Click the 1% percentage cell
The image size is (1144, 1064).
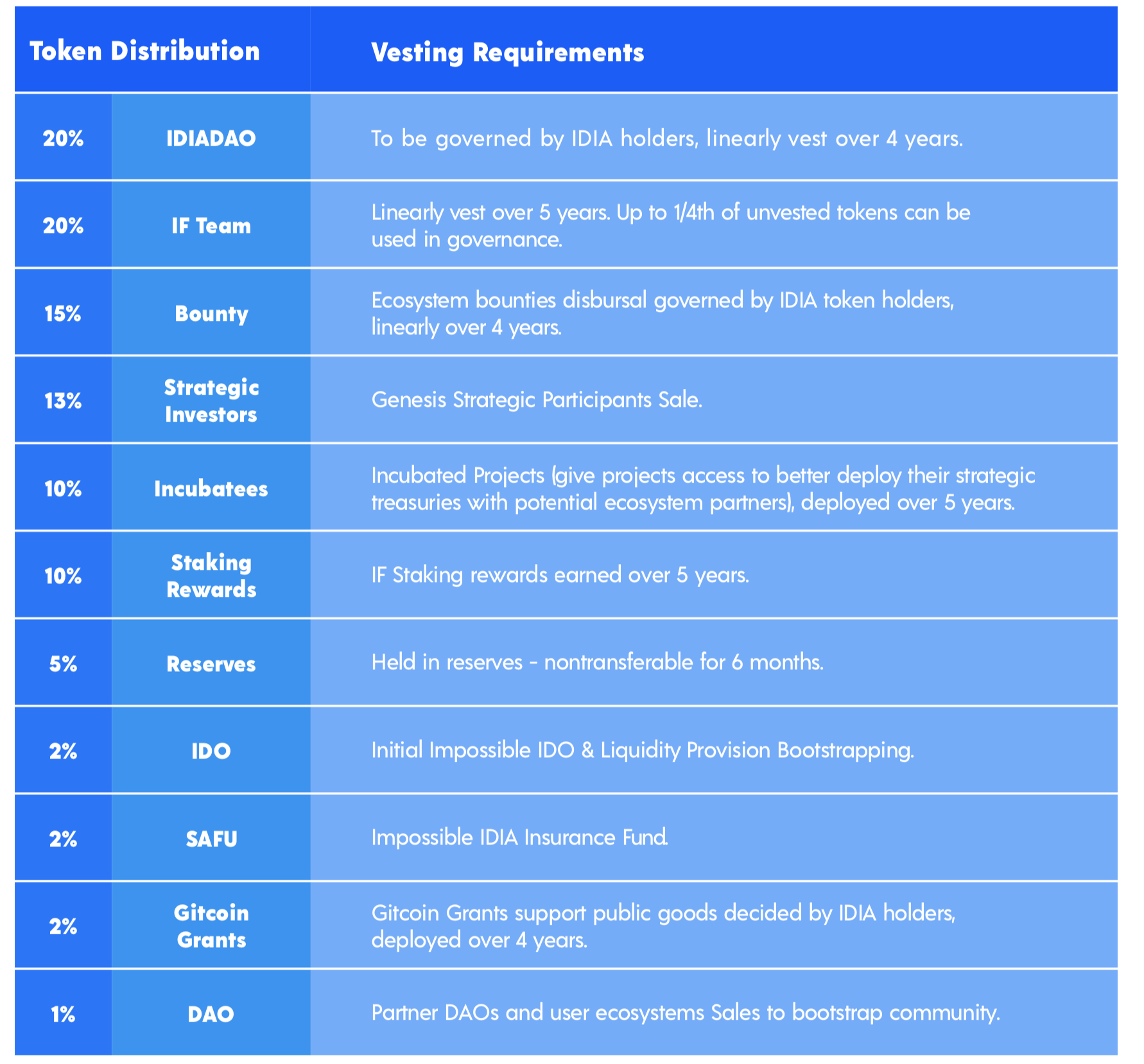point(63,1014)
